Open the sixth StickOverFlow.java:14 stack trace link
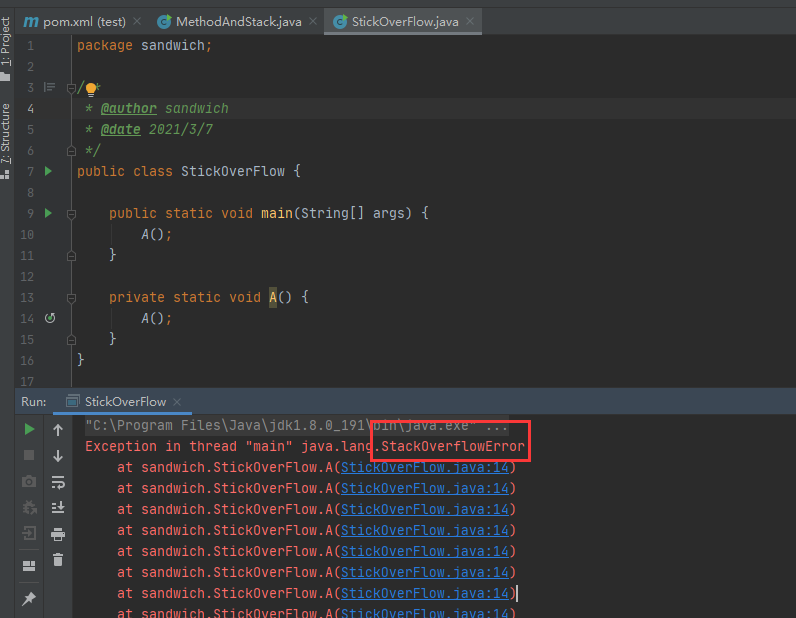Screen dimensions: 796x618 click(x=424, y=572)
